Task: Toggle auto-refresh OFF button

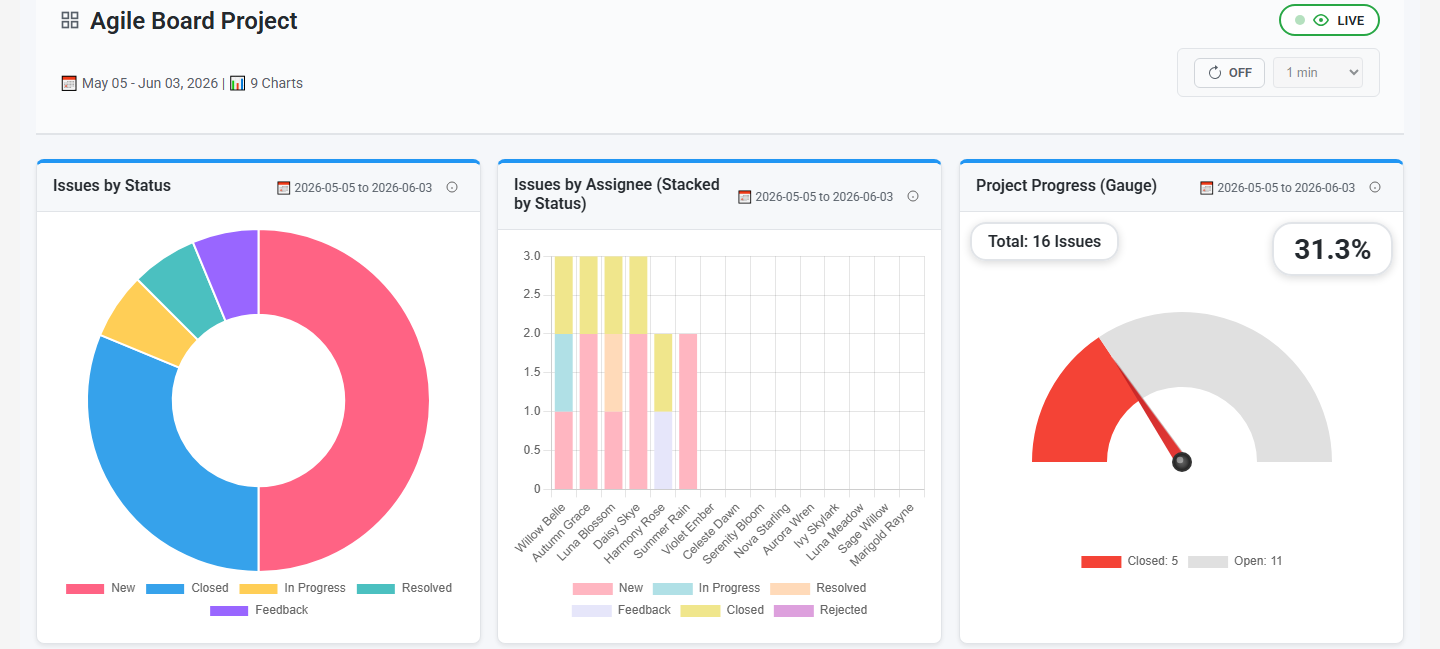Action: [1229, 73]
